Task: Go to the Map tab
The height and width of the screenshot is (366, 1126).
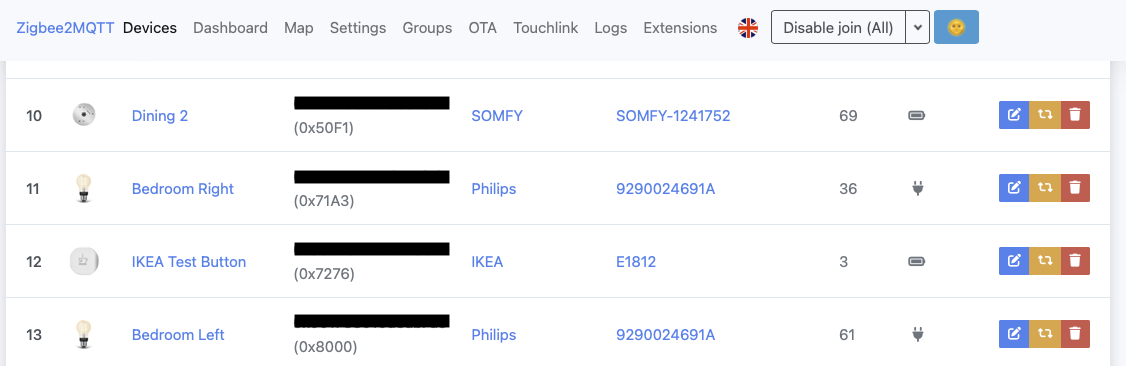Action: (299, 28)
